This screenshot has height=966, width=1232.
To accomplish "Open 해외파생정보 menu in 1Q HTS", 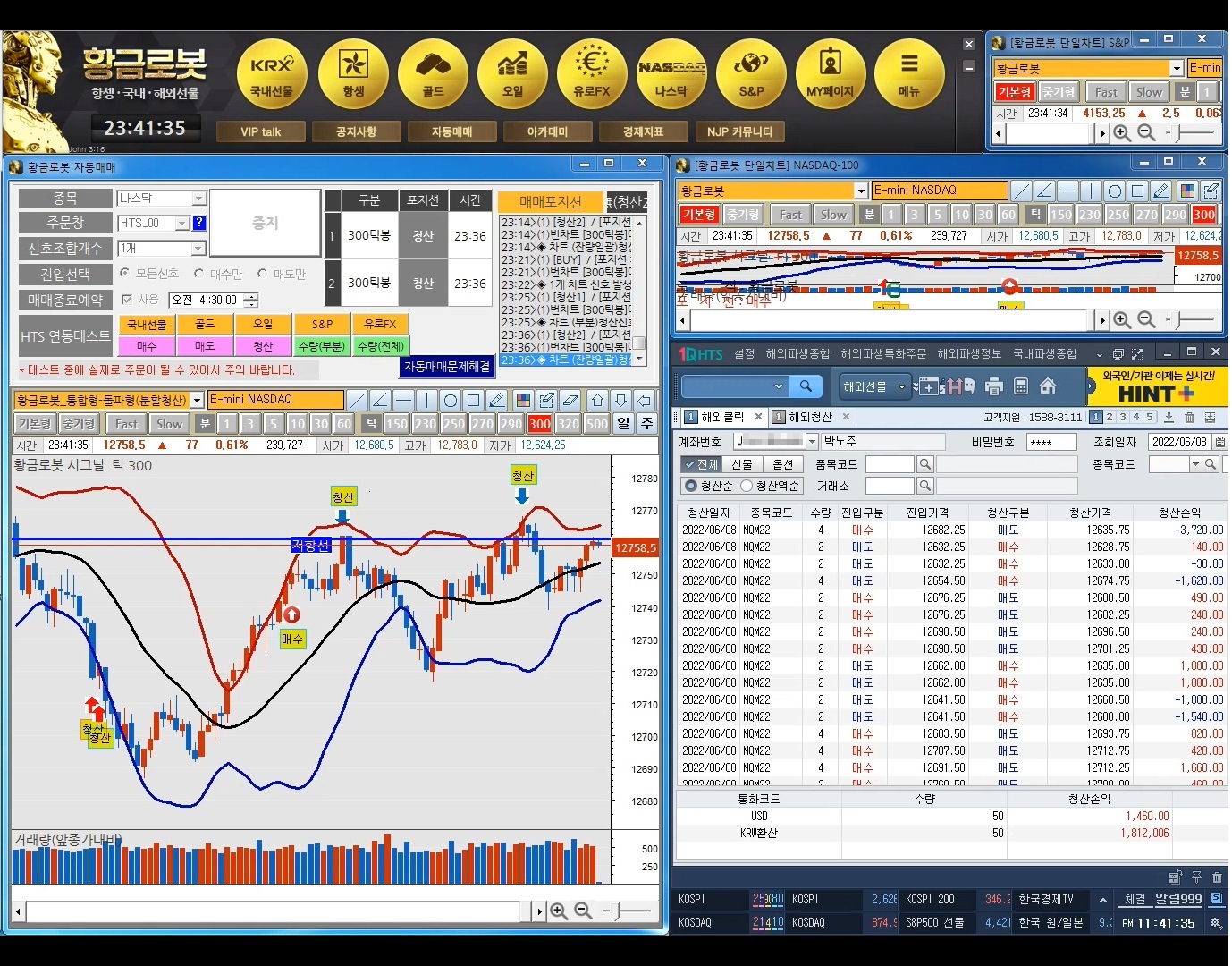I will 969,354.
